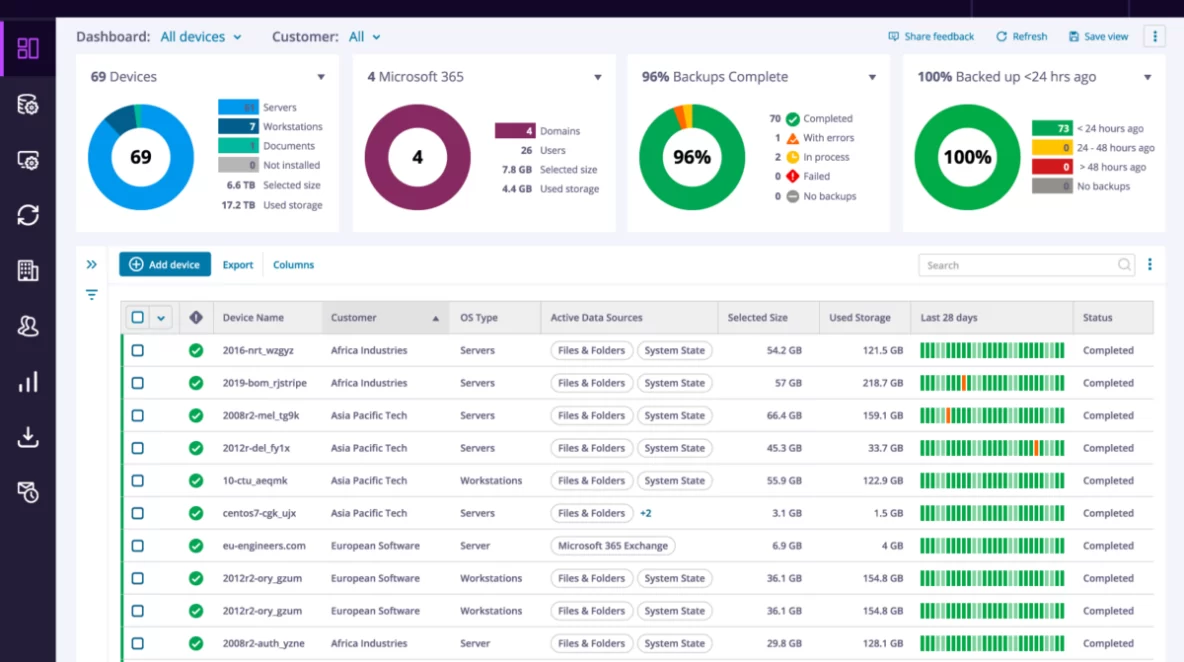Image resolution: width=1184 pixels, height=662 pixels.
Task: Click into the Search input field
Action: pyautogui.click(x=1018, y=265)
